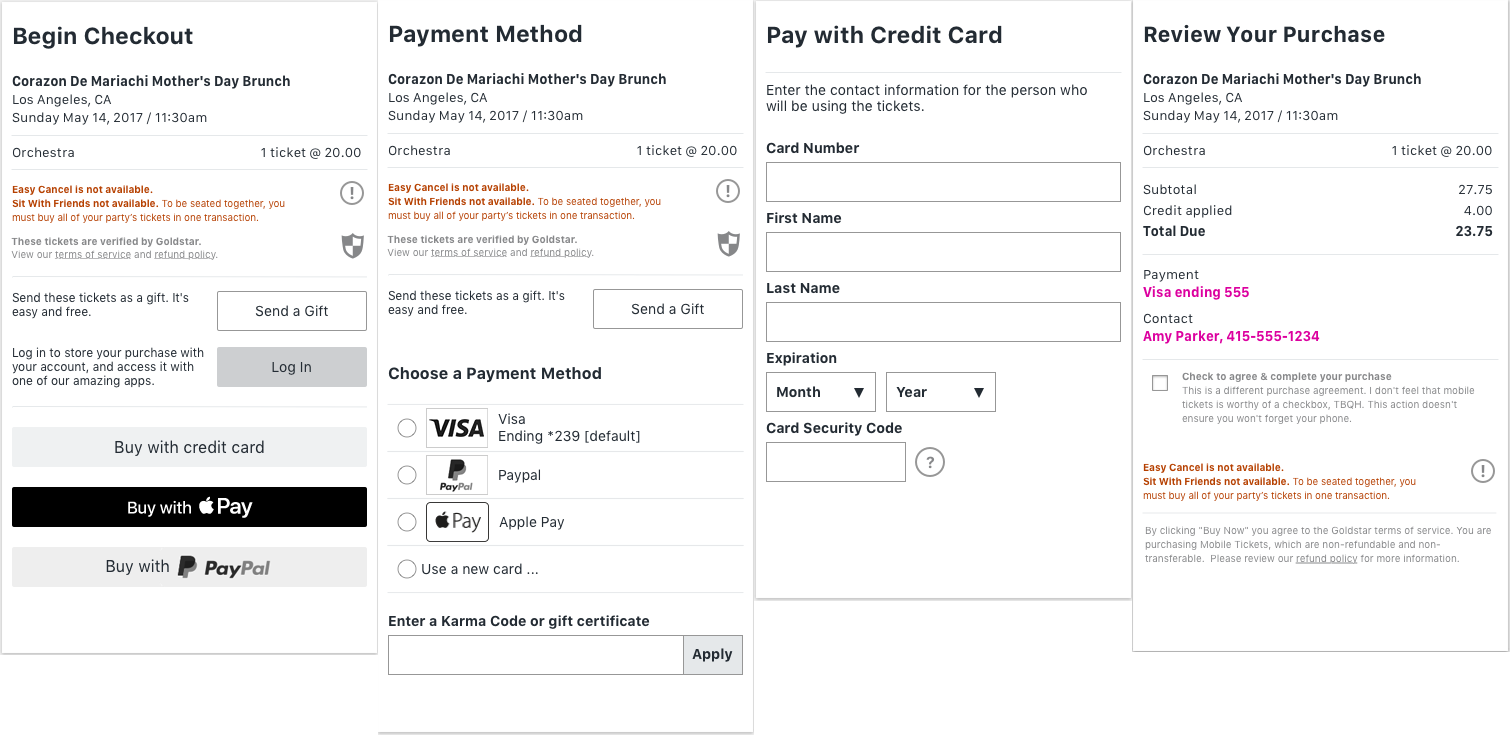This screenshot has height=735, width=1510.
Task: Click the alert icon in Review Your Purchase
Action: click(x=1483, y=471)
